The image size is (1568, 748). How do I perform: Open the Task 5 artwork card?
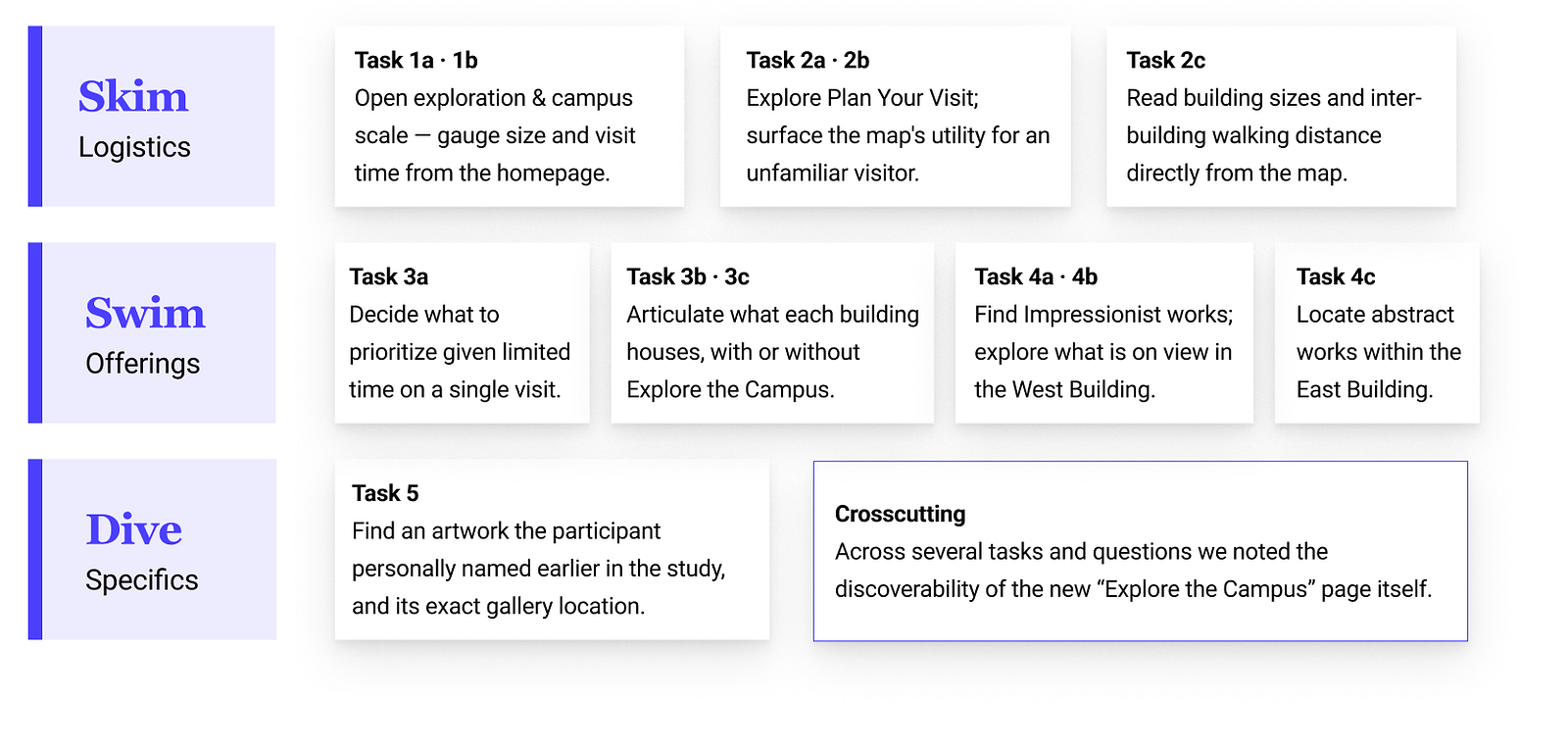(553, 550)
